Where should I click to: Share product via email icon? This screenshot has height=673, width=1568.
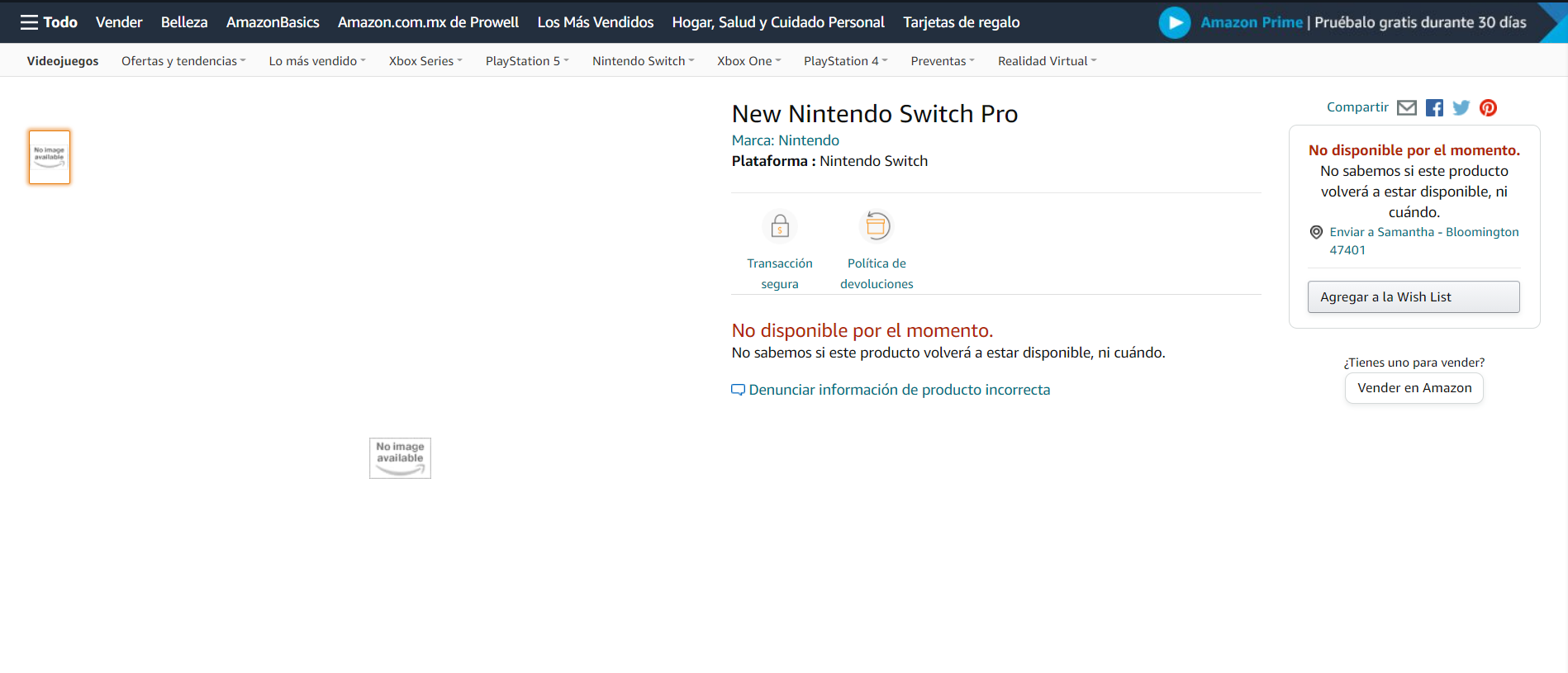(1407, 108)
